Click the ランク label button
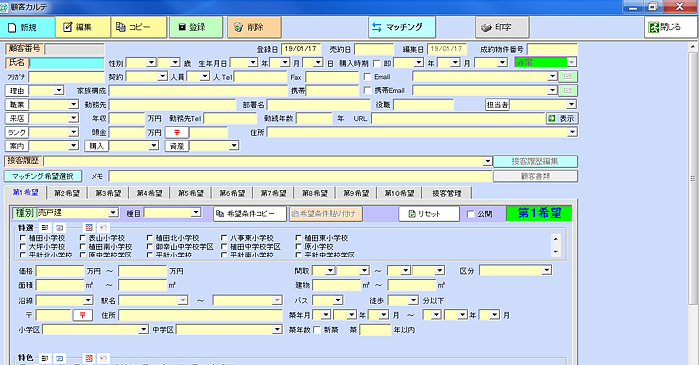Viewport: 700px width, 365px height. click(17, 133)
